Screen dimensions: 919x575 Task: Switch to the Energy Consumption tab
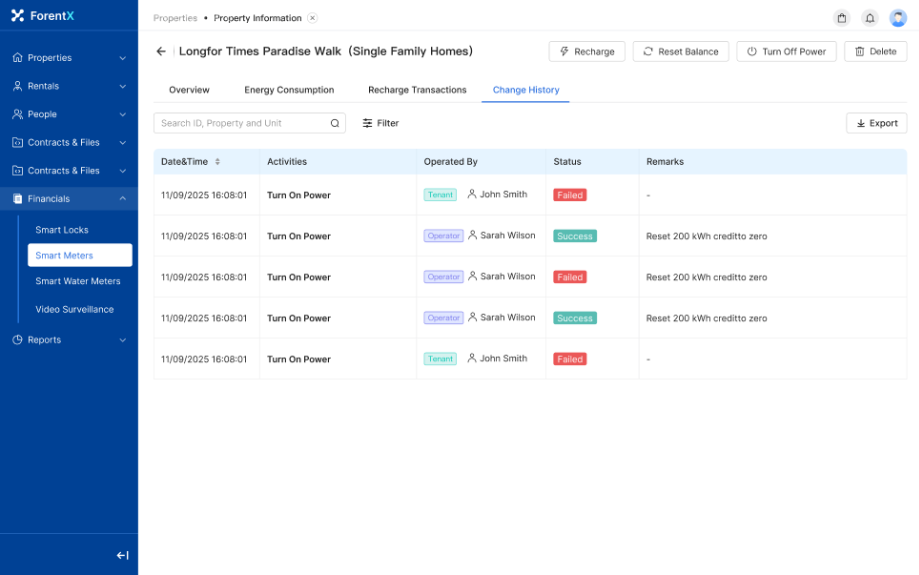289,90
